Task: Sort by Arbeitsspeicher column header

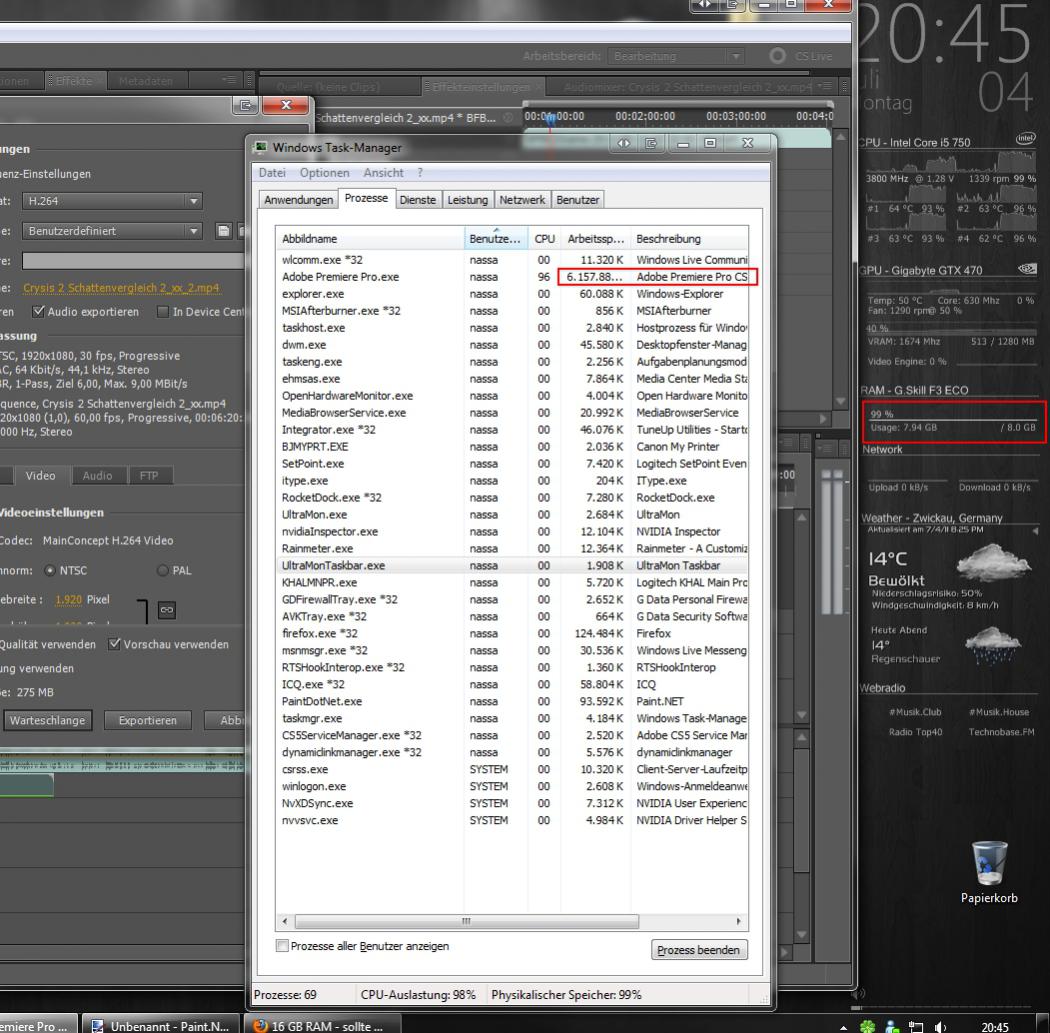Action: (595, 239)
